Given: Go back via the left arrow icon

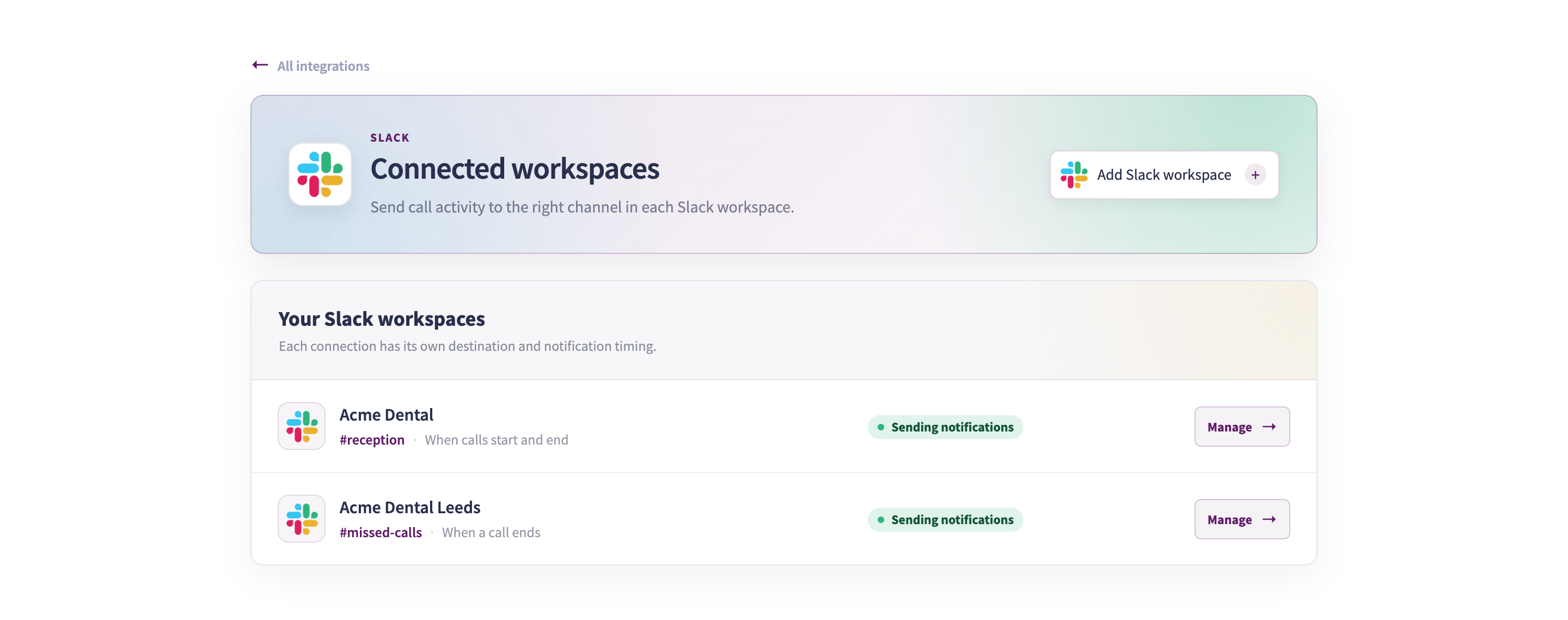Looking at the screenshot, I should tap(260, 65).
